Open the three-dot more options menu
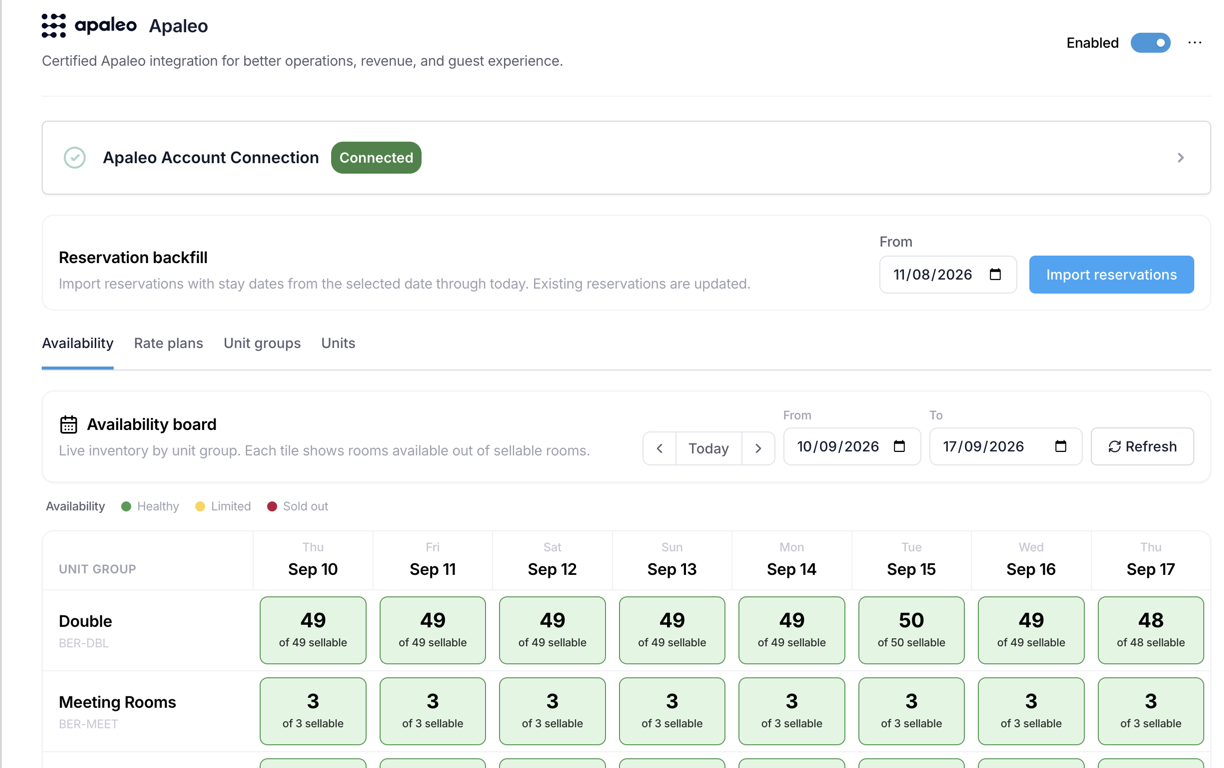Screen dimensions: 1224x768 (x=1195, y=43)
